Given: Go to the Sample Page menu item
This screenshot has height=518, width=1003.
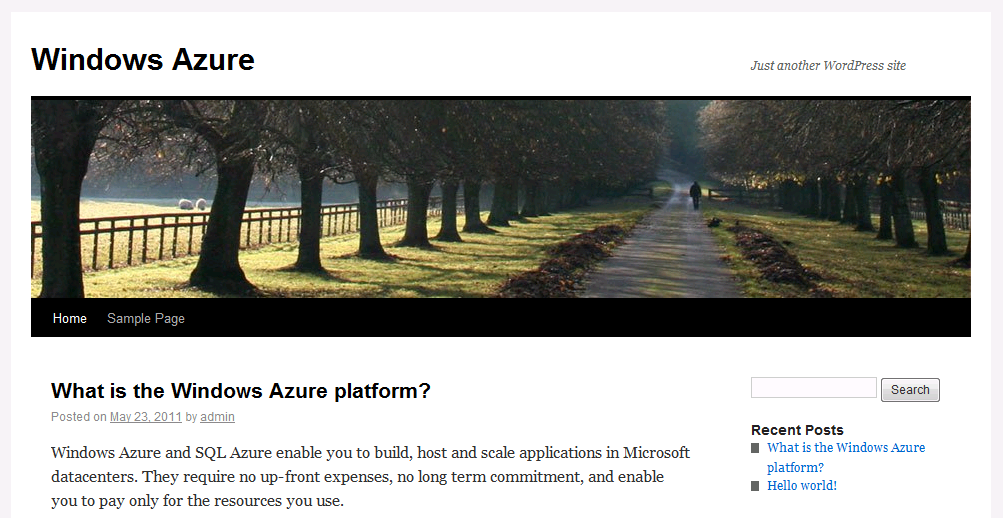Looking at the screenshot, I should (146, 318).
